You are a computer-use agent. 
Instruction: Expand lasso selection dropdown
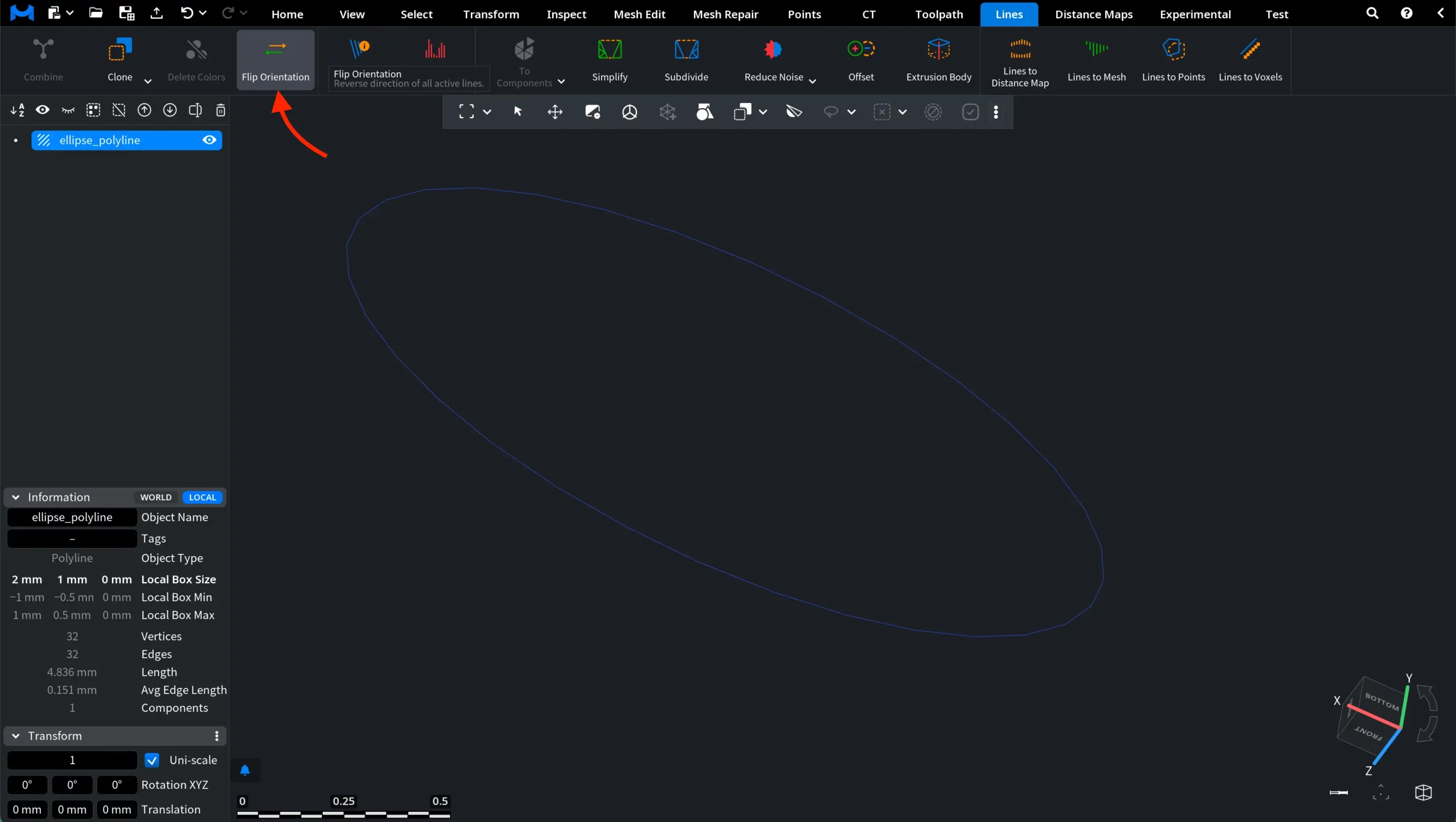[851, 112]
